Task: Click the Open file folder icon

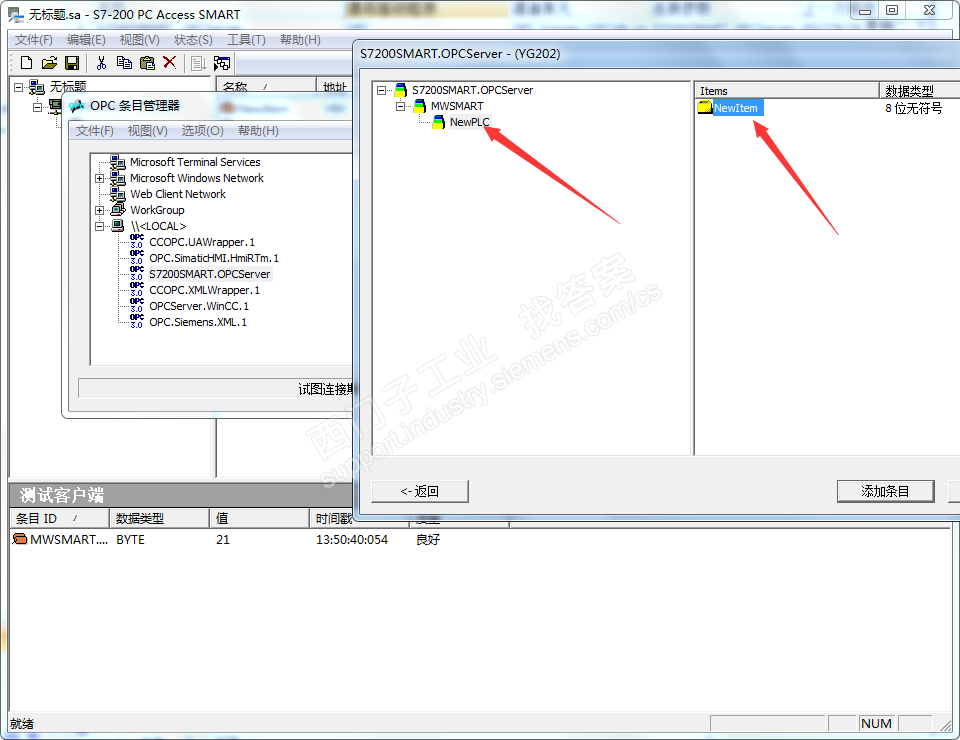Action: [x=49, y=62]
